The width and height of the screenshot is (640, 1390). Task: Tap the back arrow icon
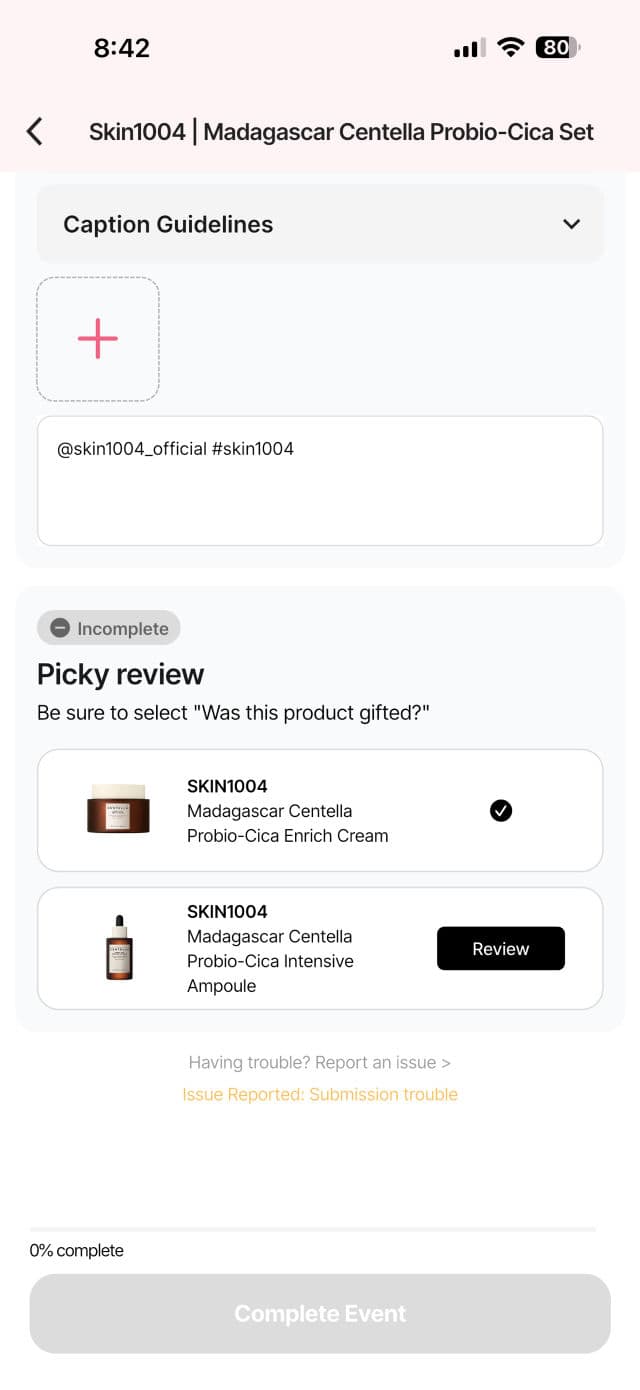[35, 131]
